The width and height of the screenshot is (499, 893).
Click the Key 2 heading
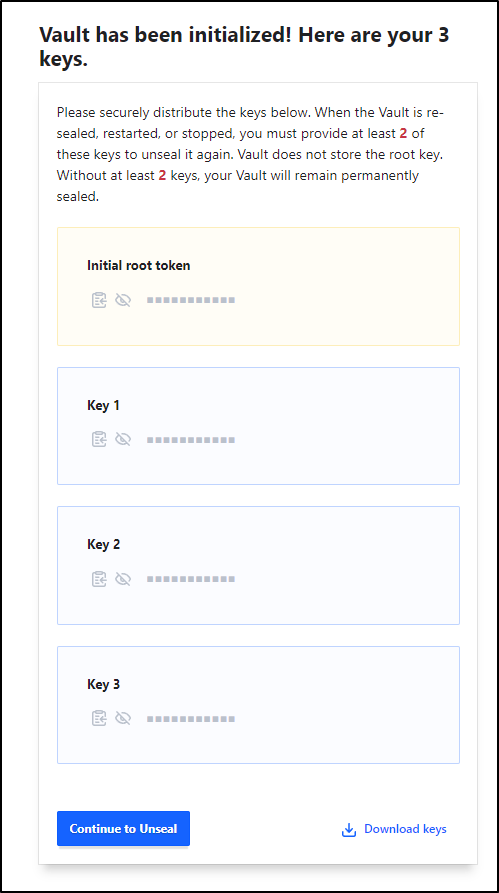coord(104,544)
